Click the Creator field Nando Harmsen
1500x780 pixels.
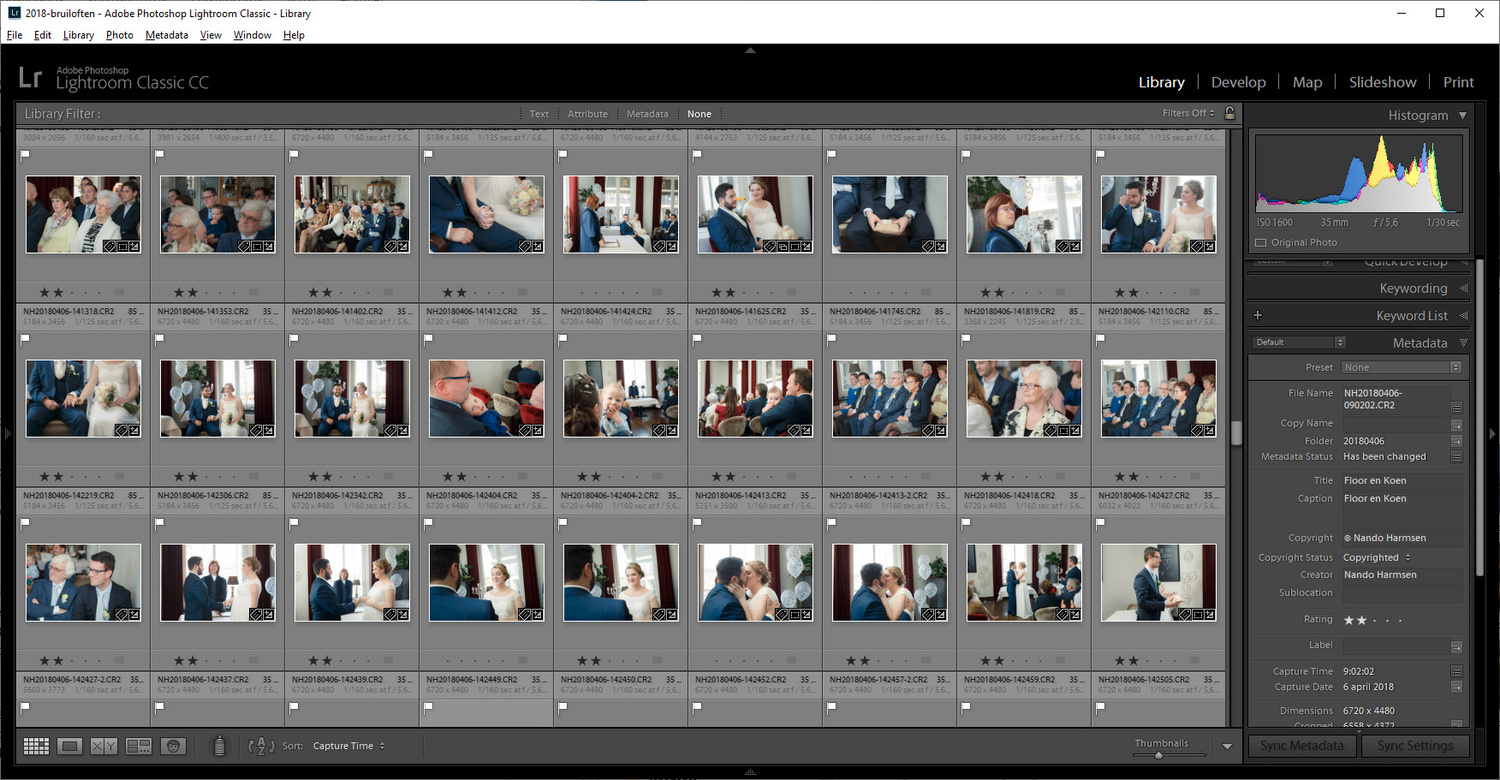pyautogui.click(x=1402, y=575)
